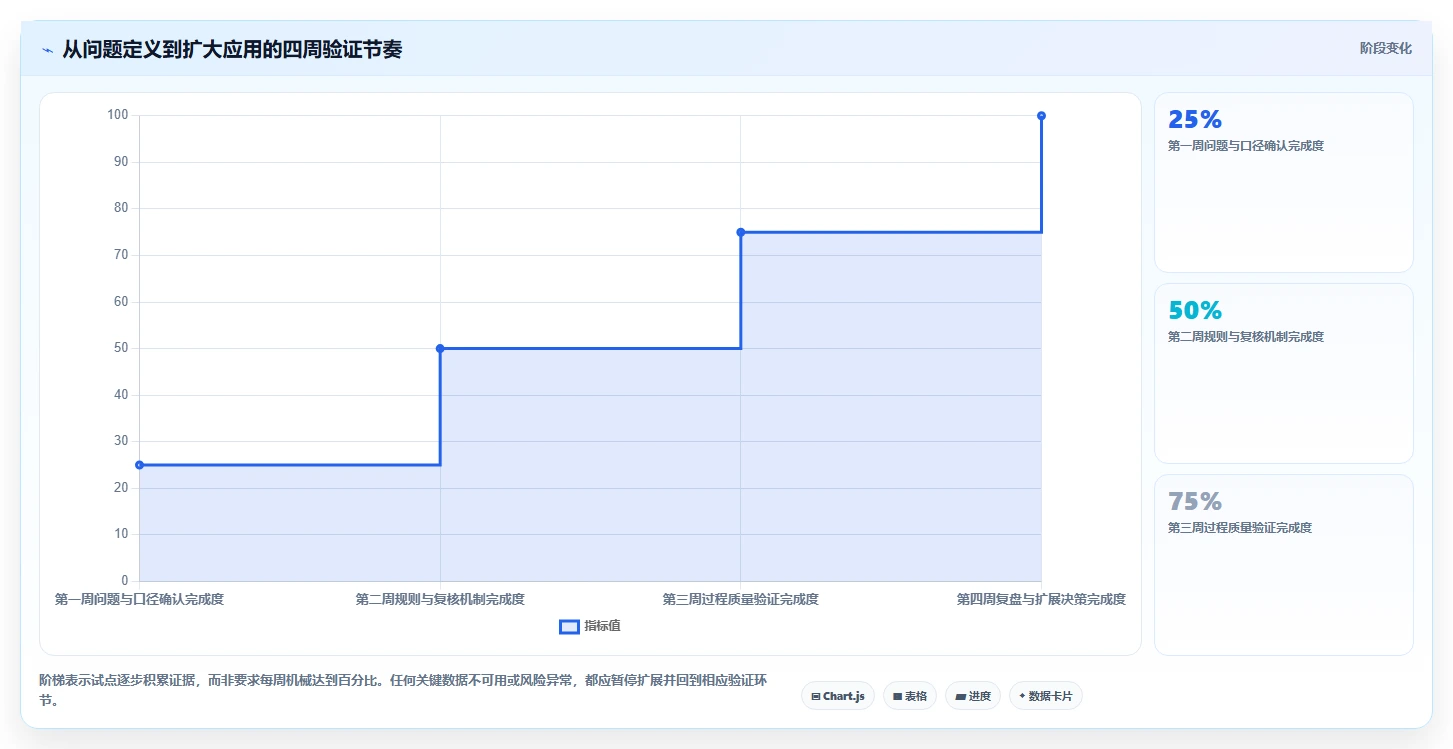Click the lightning icon beside the title
Screen dimensions: 1453x749
point(47,50)
